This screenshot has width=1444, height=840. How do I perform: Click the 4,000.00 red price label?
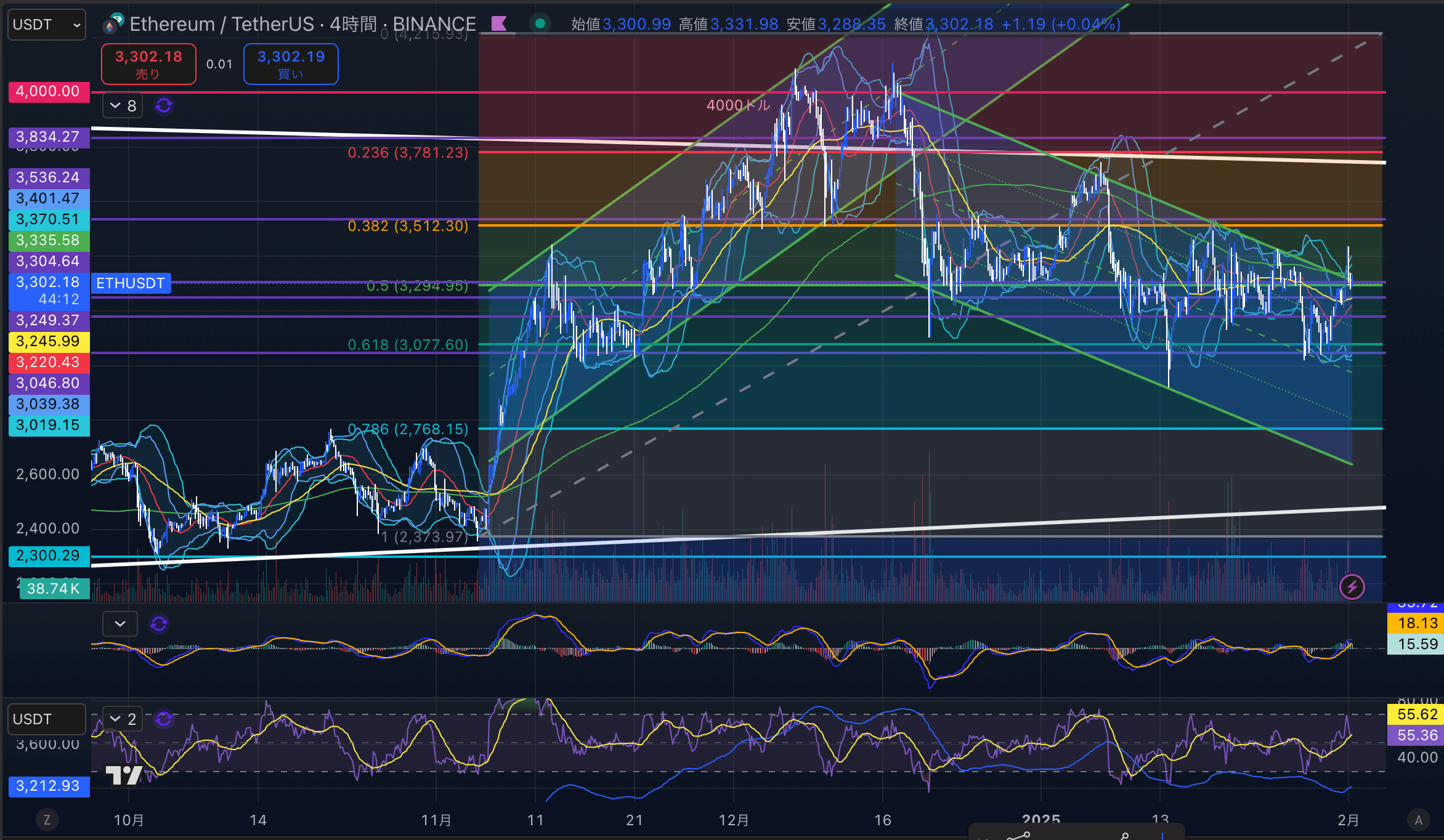49,92
